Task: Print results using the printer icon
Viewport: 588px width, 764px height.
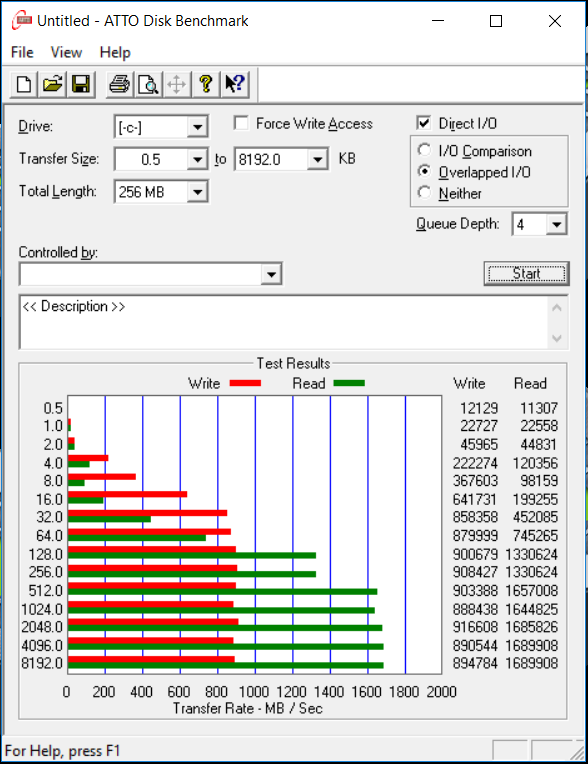Action: point(119,85)
